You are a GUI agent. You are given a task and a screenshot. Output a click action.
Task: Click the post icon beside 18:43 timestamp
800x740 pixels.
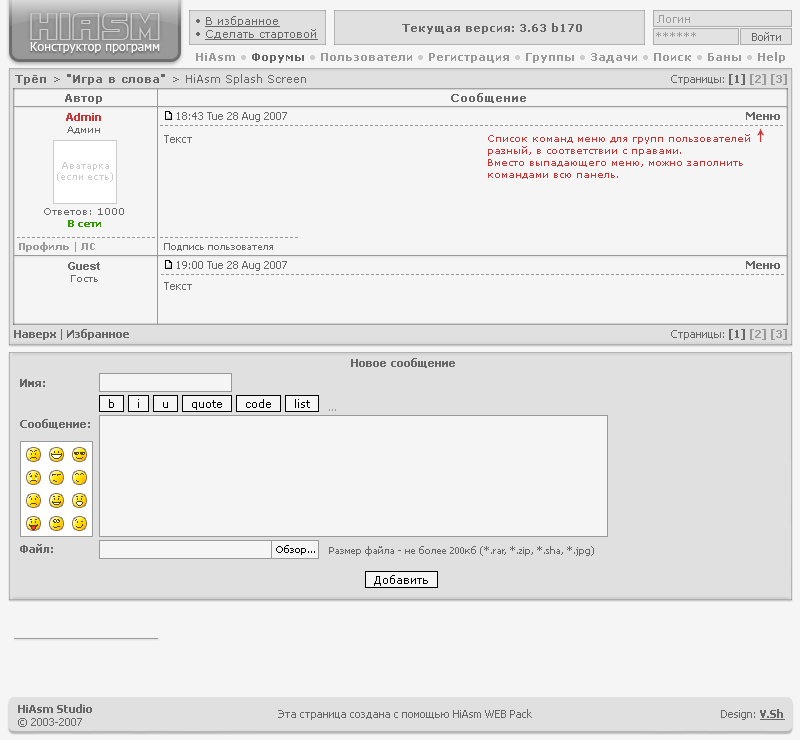(168, 117)
